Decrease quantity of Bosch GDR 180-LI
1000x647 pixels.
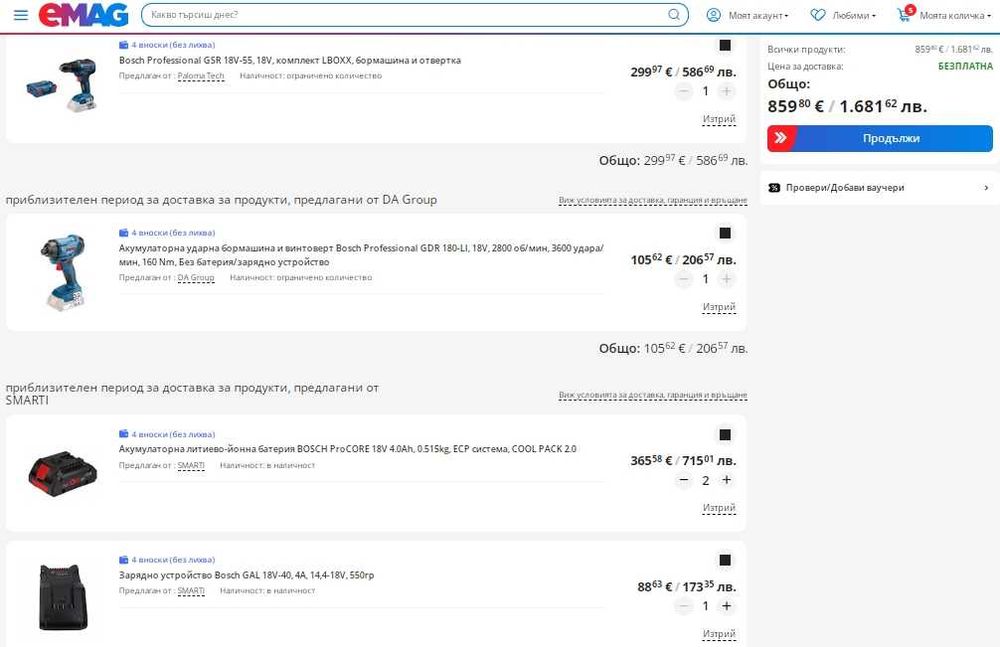point(684,279)
